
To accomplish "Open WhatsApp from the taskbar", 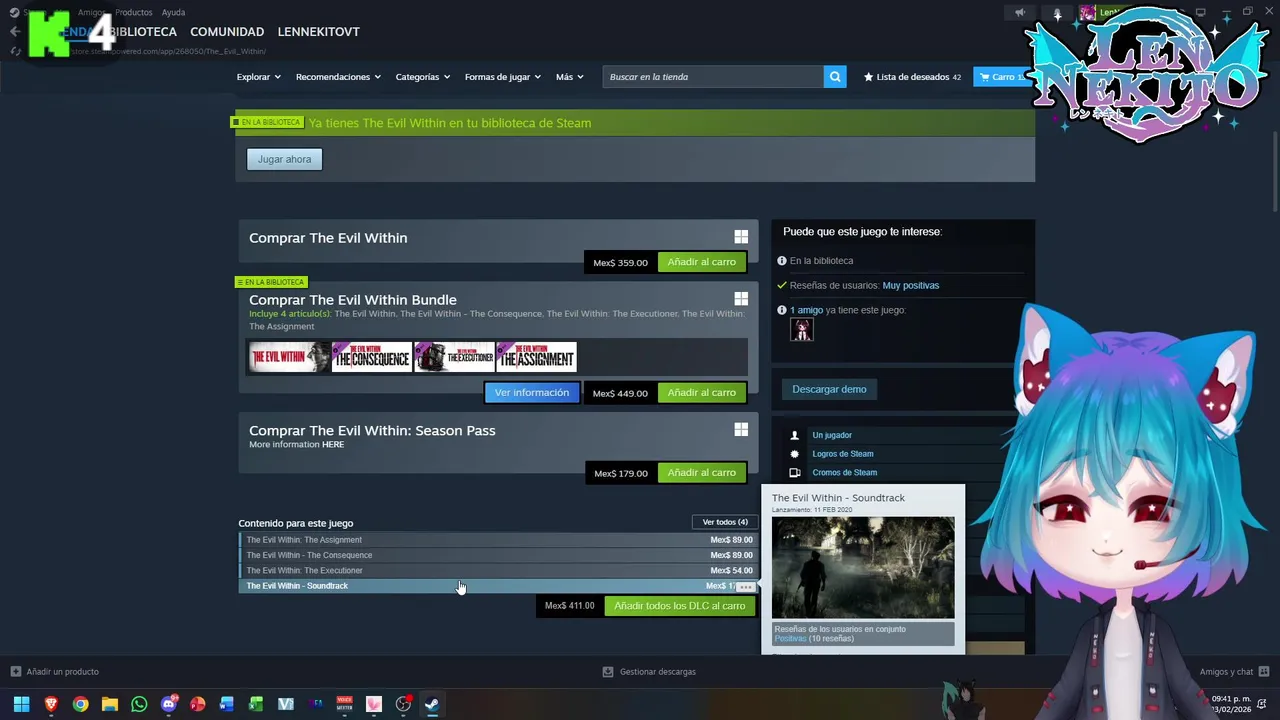I will point(139,704).
